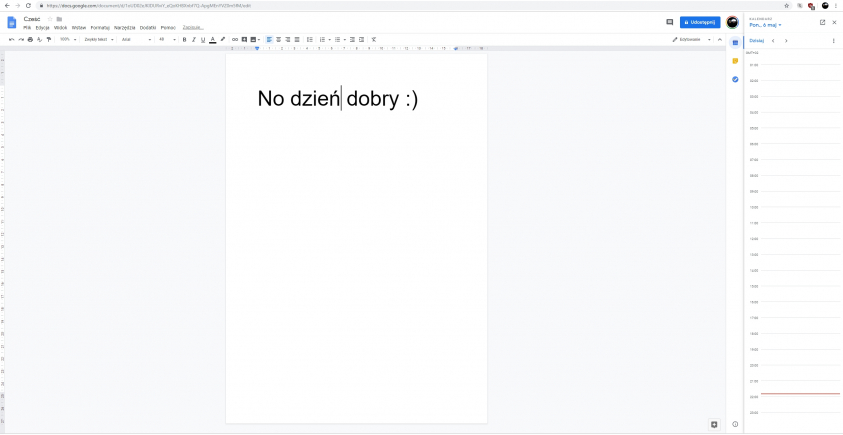Open calendar in new tab icon

coord(822,21)
